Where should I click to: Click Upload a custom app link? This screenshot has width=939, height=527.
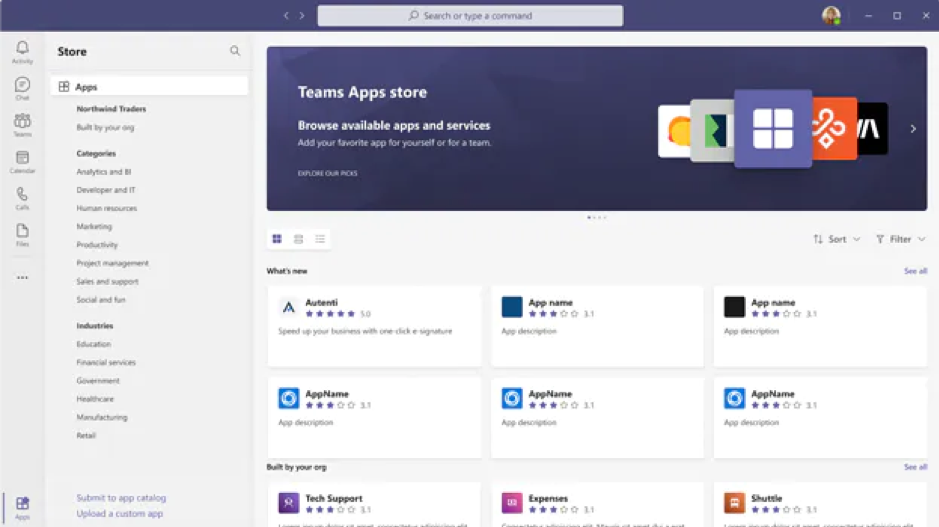click(119, 513)
